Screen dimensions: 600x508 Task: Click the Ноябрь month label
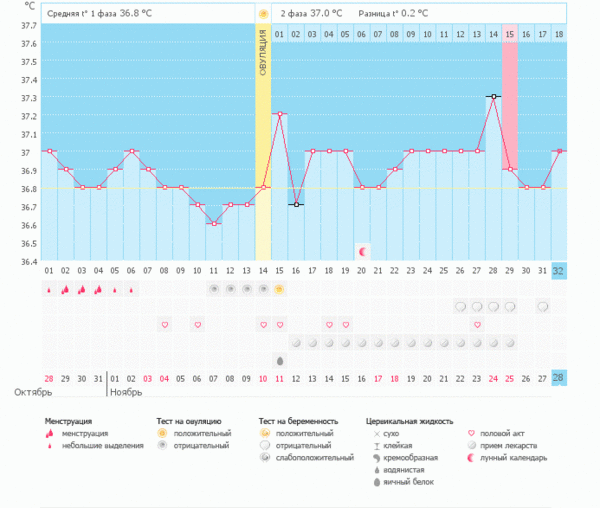coord(127,393)
